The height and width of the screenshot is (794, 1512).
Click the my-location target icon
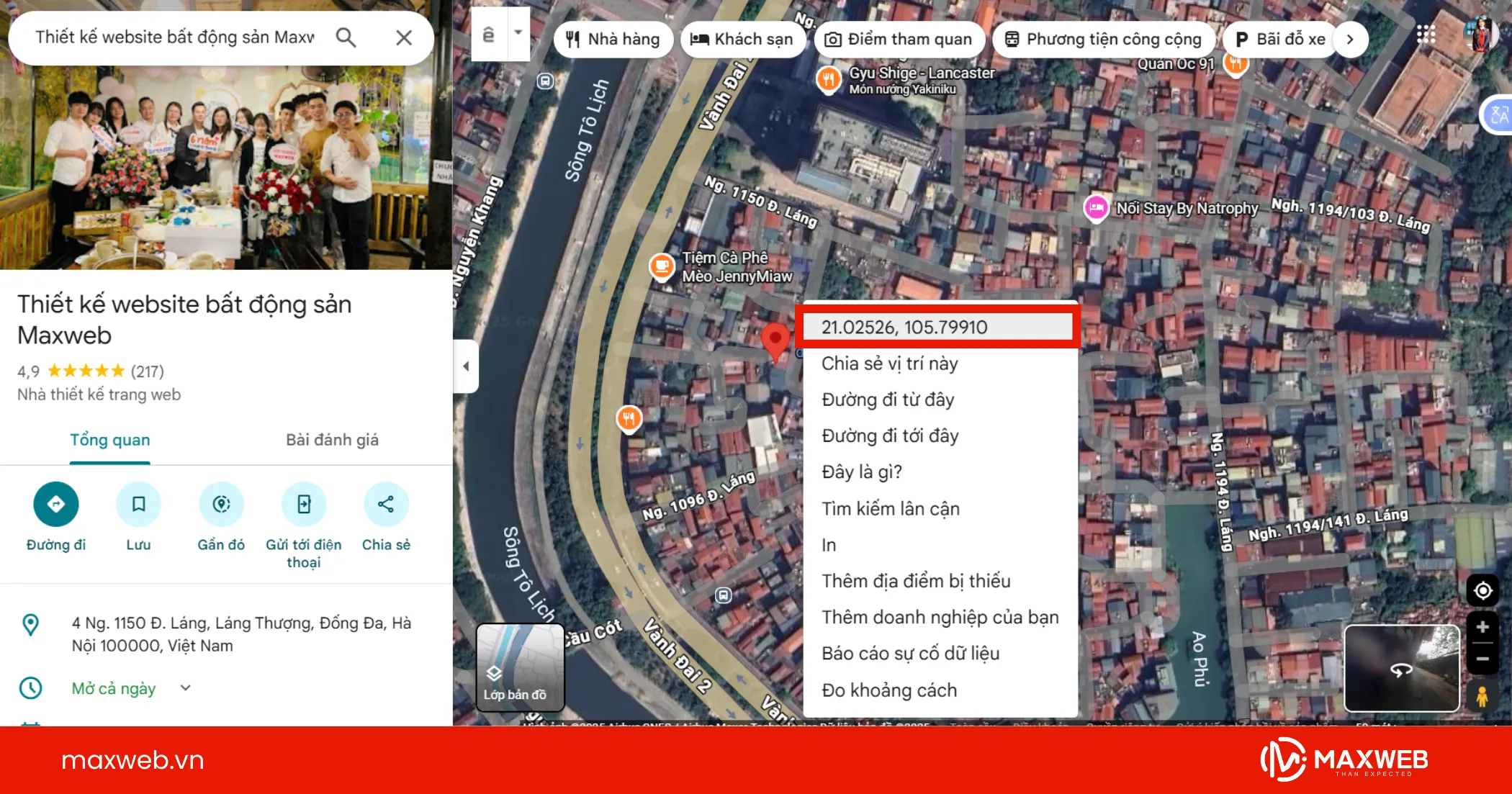1482,591
